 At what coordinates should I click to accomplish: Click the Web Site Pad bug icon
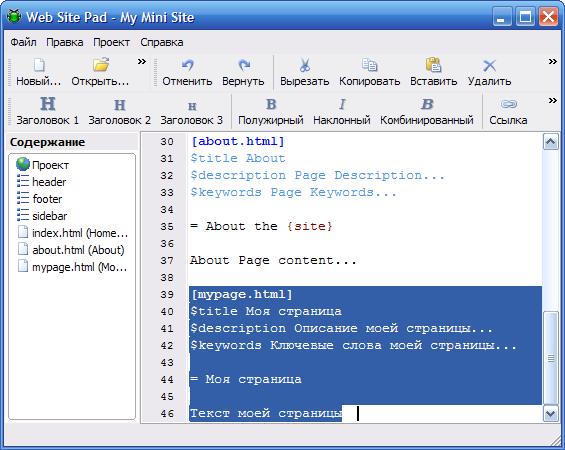tap(14, 16)
